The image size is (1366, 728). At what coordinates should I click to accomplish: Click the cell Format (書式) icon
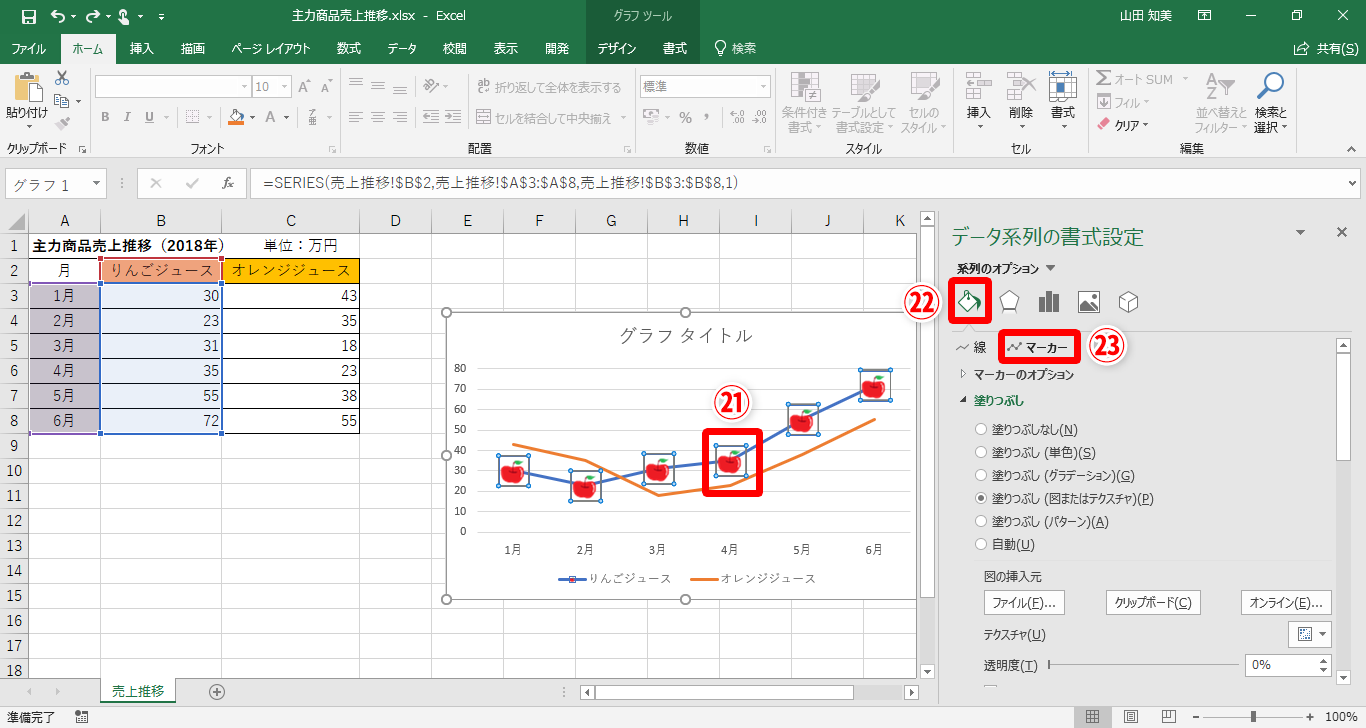1062,85
